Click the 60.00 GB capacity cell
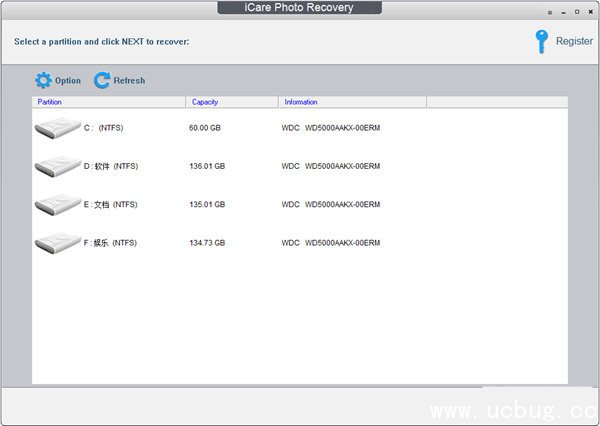This screenshot has height=426, width=600. tap(204, 128)
